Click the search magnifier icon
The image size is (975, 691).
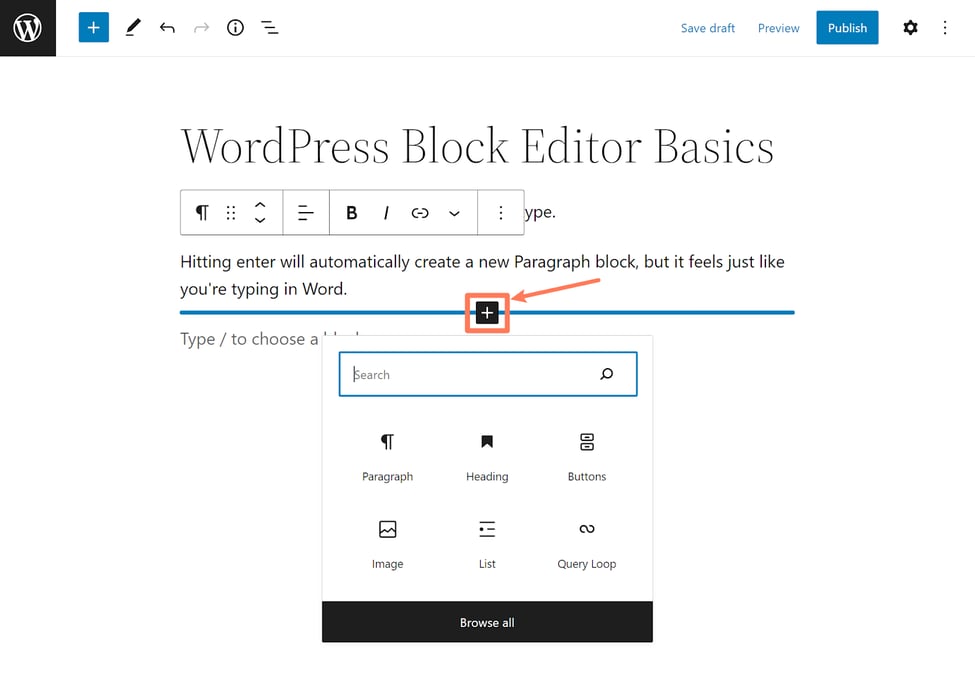606,374
